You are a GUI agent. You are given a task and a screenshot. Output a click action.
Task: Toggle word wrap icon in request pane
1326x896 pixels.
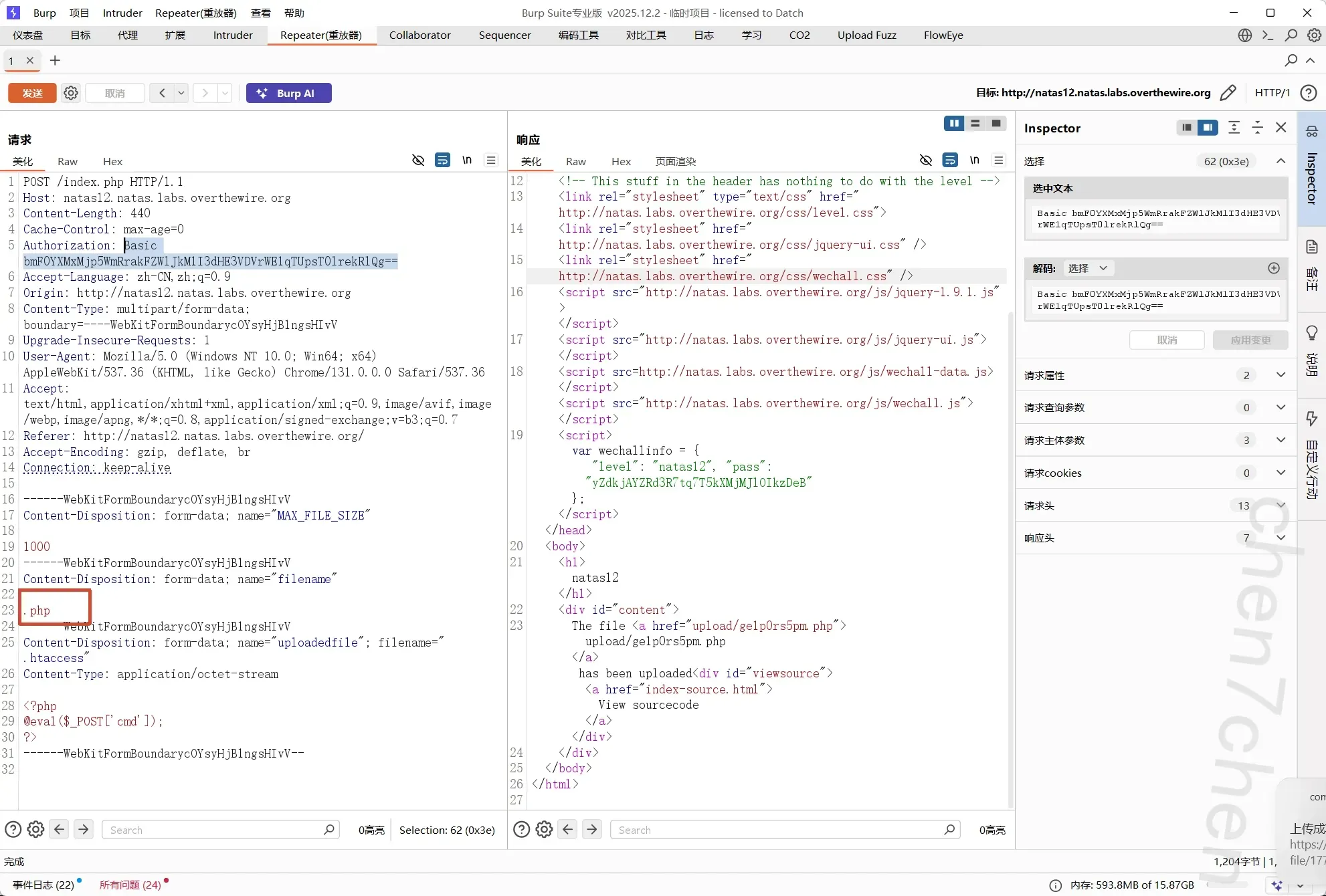click(x=442, y=160)
